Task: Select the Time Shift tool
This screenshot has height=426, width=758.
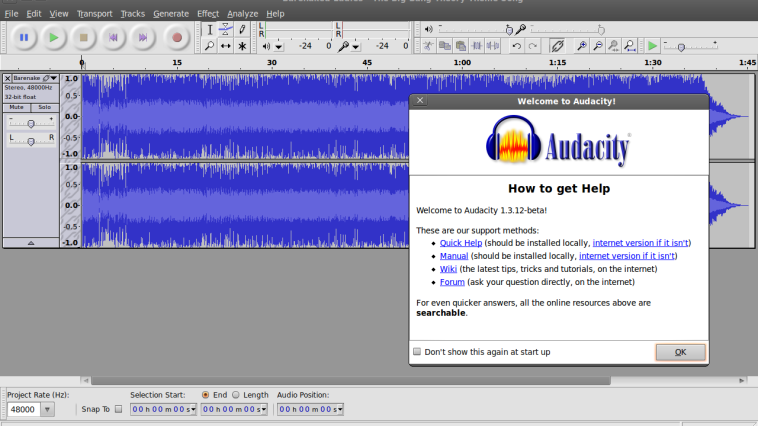Action: coord(226,46)
